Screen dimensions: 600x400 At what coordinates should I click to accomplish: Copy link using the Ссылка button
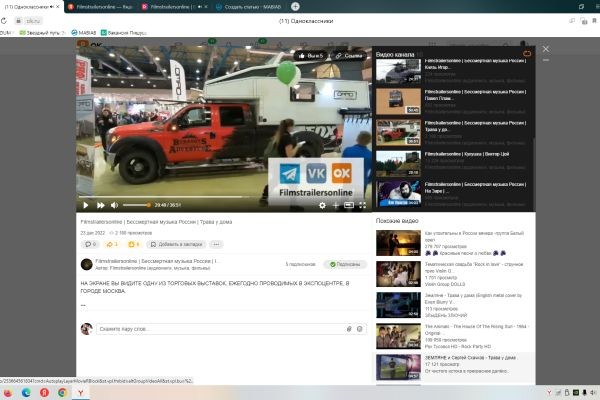pyautogui.click(x=349, y=56)
